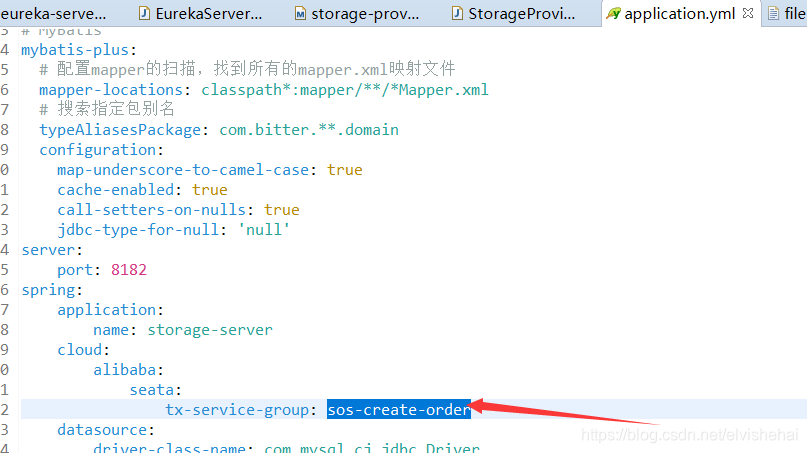
Task: Click the com.bitter.**.domain value
Action: (x=309, y=130)
